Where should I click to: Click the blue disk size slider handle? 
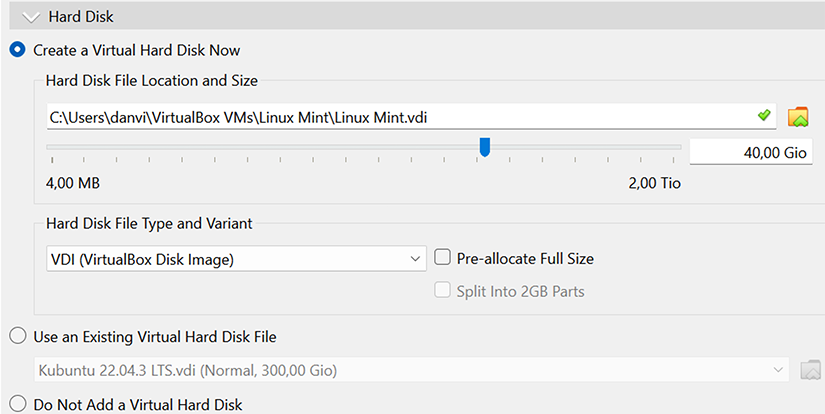click(x=485, y=148)
